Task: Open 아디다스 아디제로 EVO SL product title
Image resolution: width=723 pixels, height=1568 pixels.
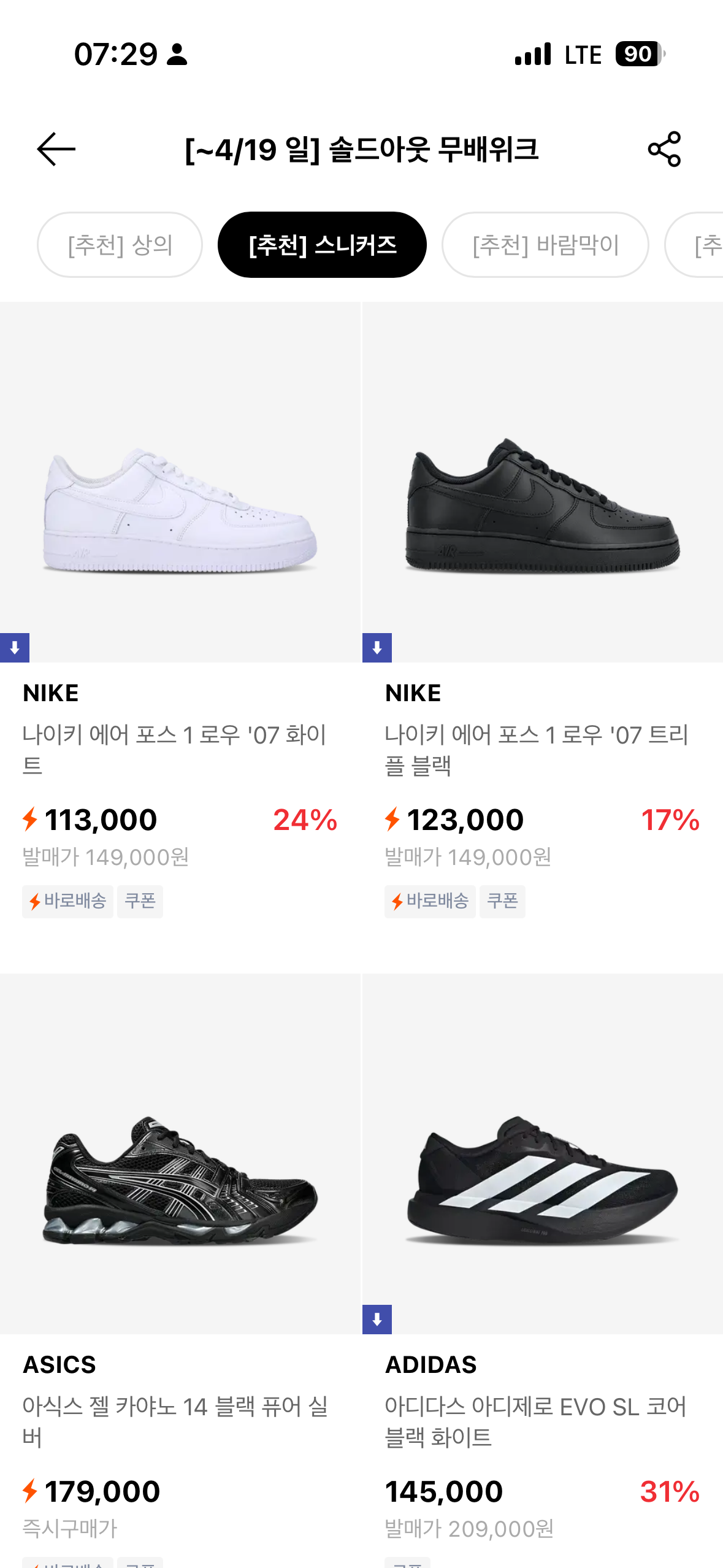Action: pos(535,1421)
